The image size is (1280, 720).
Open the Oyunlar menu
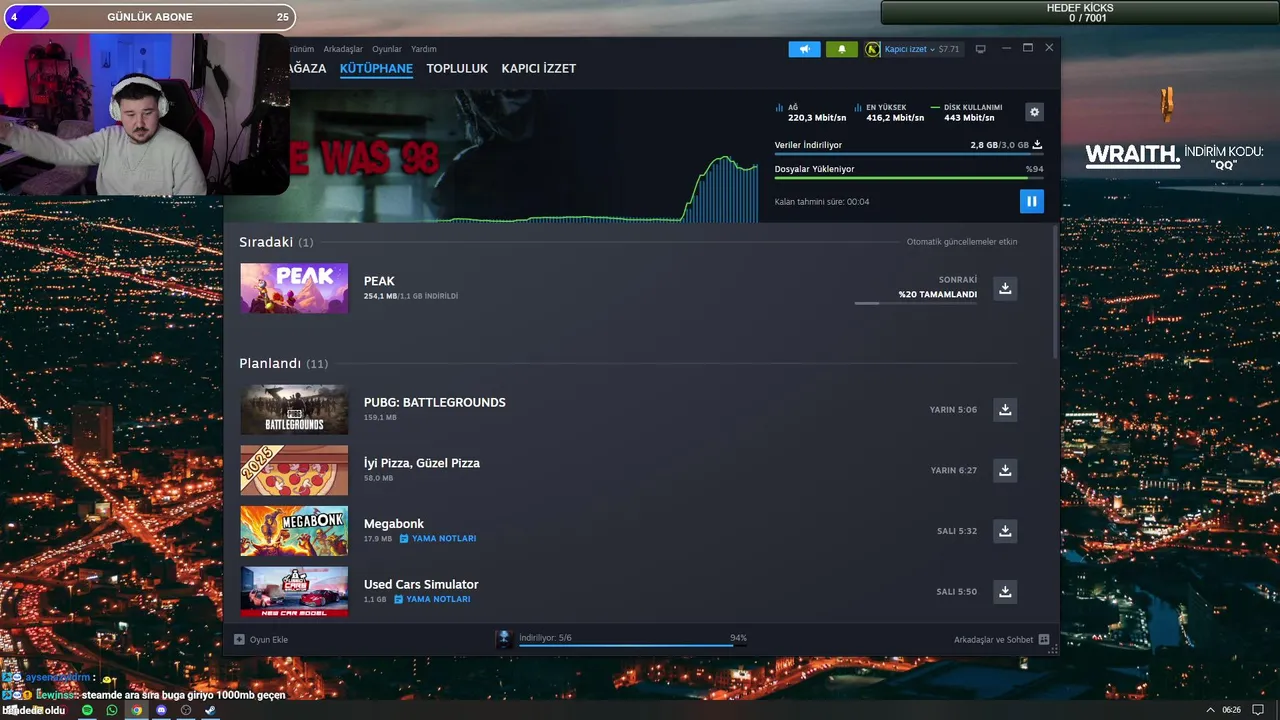(387, 49)
